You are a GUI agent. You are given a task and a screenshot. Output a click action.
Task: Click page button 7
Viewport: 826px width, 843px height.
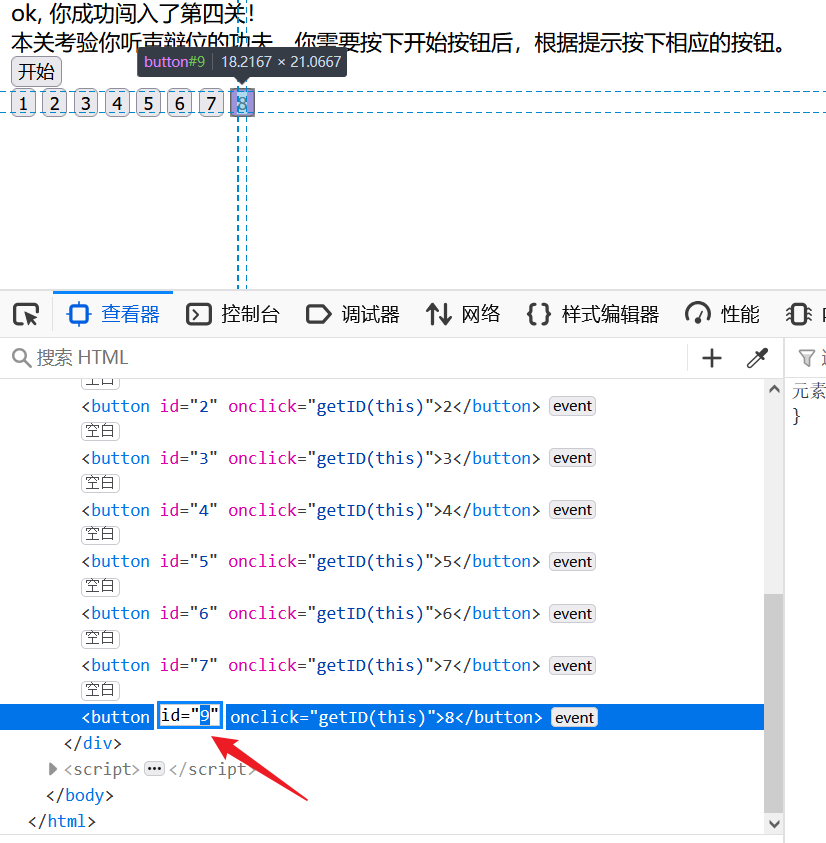pos(211,103)
